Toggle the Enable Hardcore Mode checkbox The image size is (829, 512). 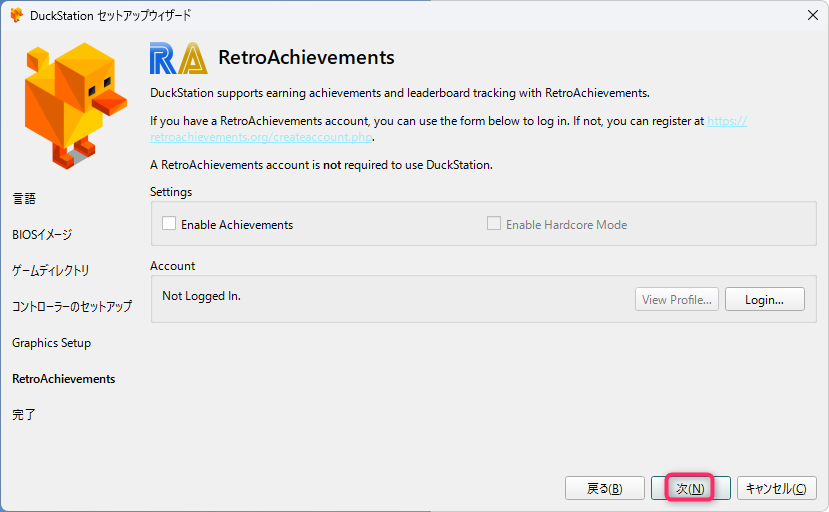click(494, 225)
